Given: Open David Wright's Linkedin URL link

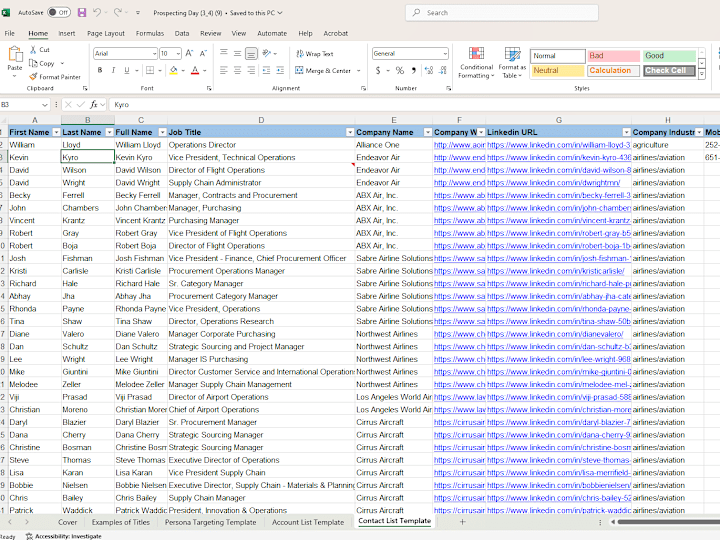Looking at the screenshot, I should 553,183.
